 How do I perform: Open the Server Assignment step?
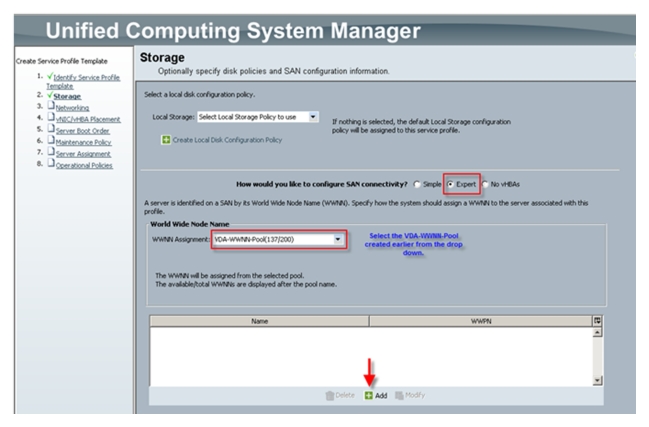pos(83,154)
